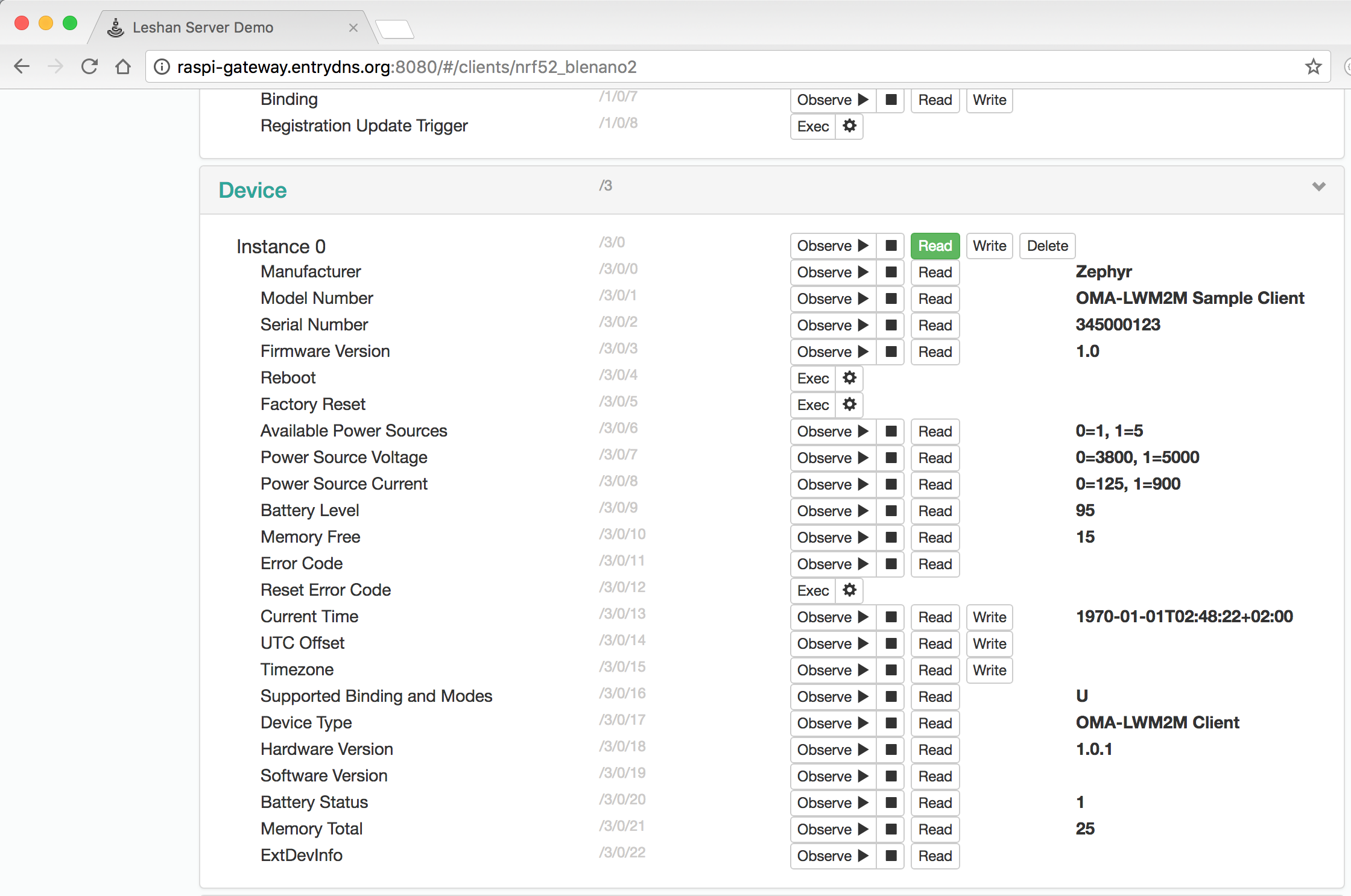
Task: Select the '1970-01-01T02:48:22+02:00' time value
Action: [1185, 617]
